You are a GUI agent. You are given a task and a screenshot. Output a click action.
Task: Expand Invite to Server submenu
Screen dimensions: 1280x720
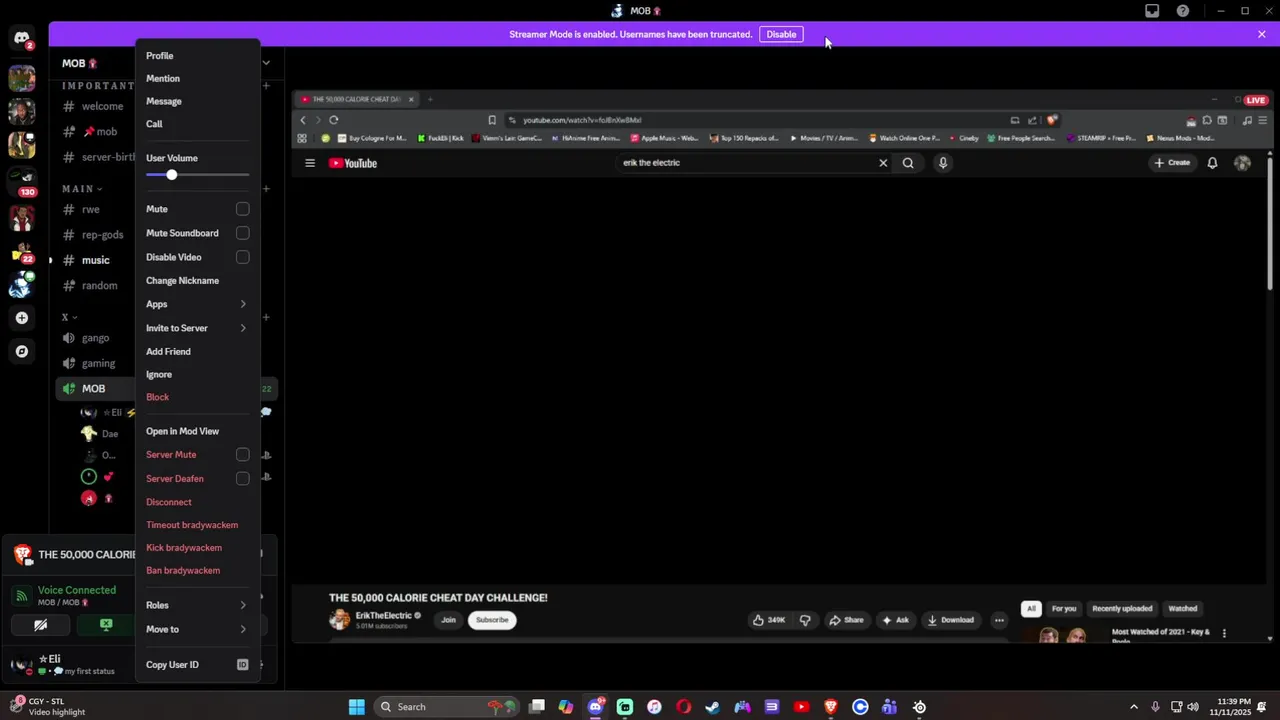(243, 328)
